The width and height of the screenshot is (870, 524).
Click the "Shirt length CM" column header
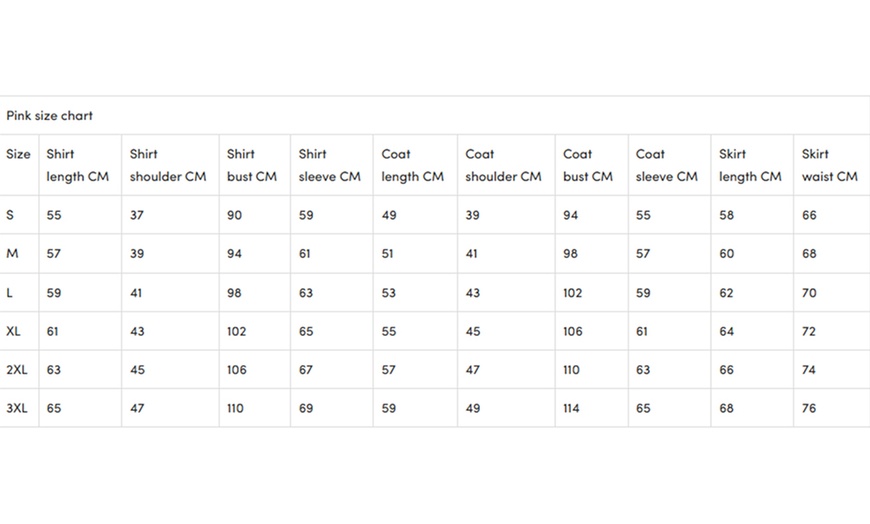pos(78,165)
